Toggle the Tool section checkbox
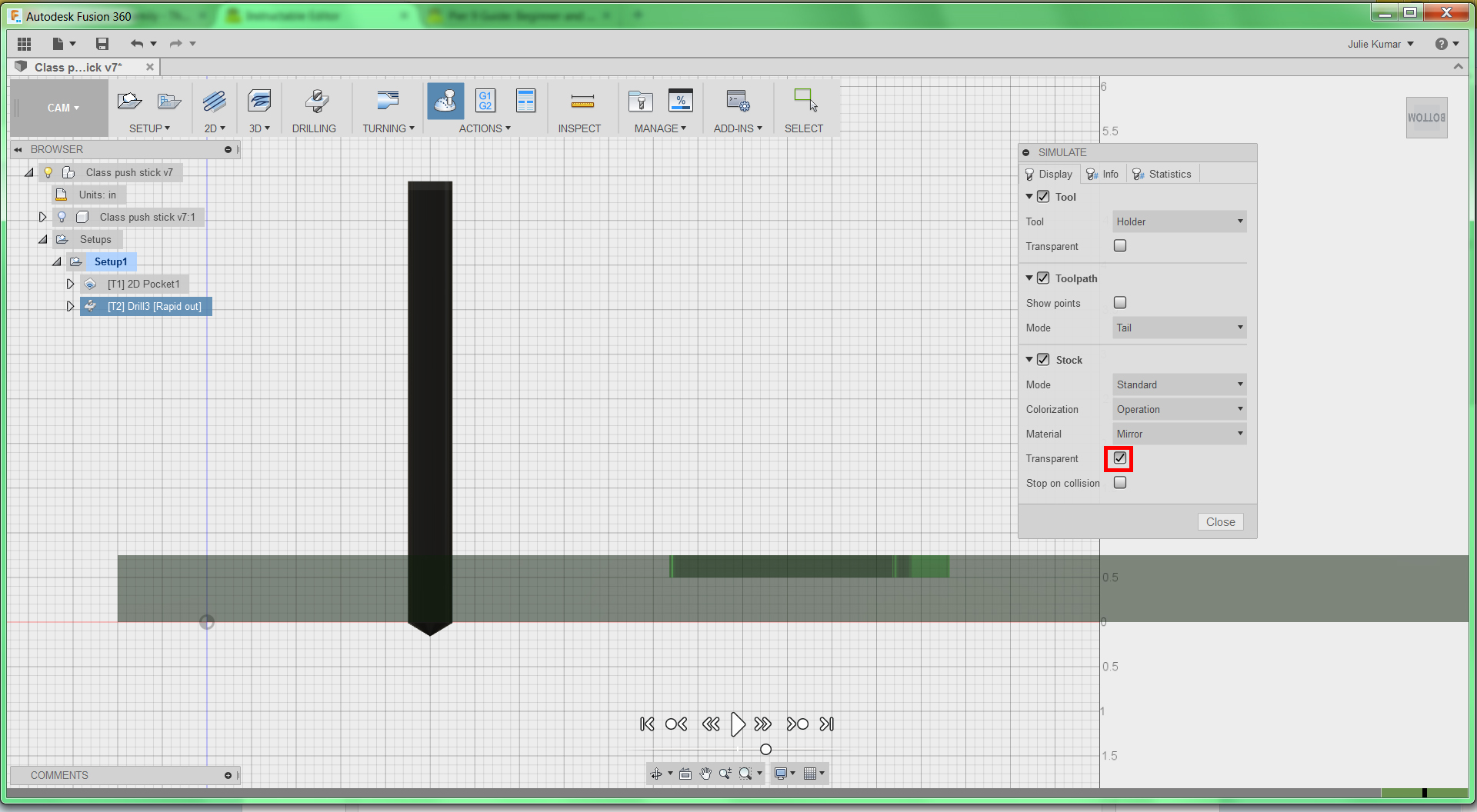1477x812 pixels. (x=1043, y=197)
